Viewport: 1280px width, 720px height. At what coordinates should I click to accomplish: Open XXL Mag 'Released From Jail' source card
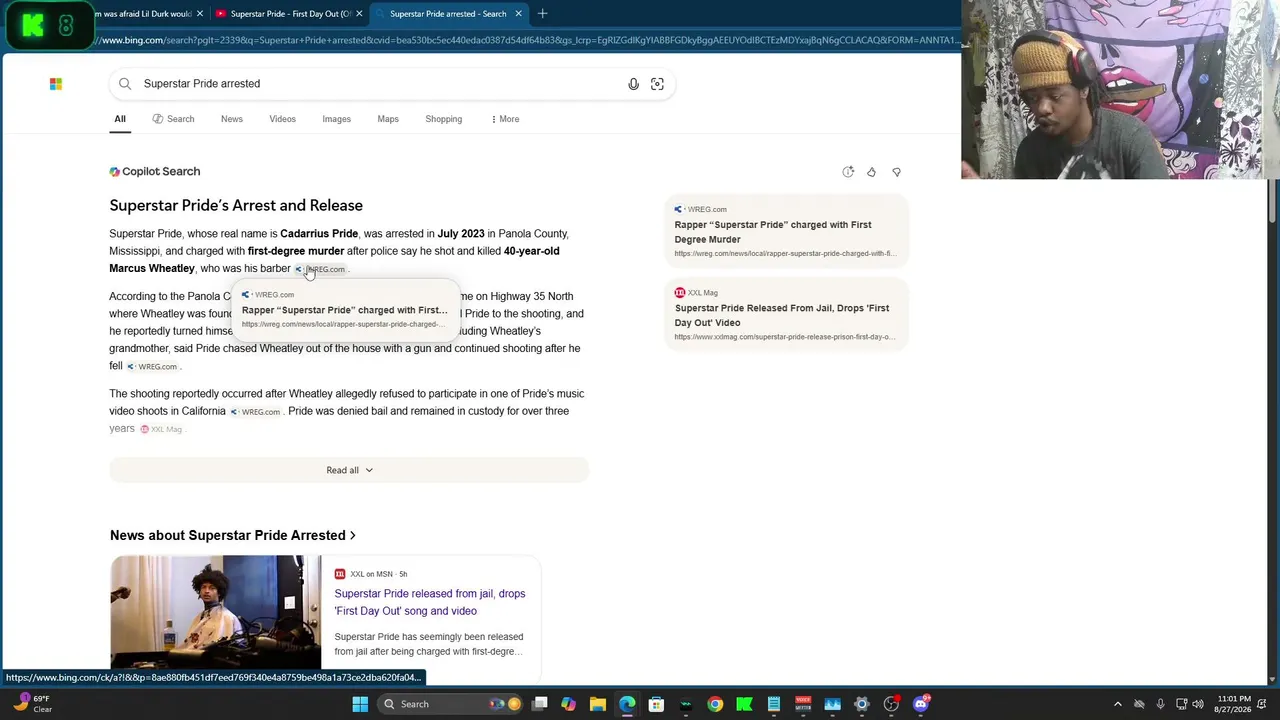click(787, 315)
